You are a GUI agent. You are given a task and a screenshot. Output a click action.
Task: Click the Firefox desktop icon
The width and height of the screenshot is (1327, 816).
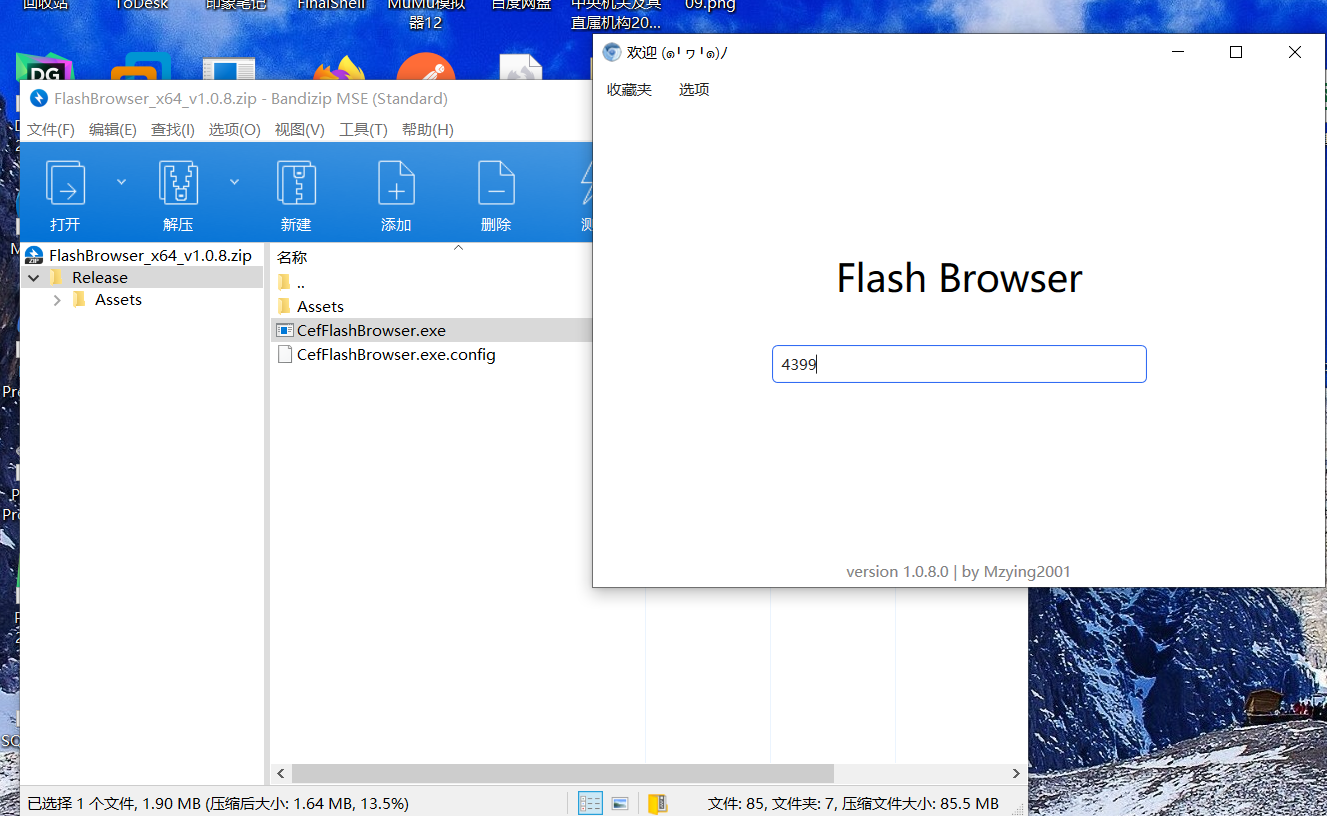[339, 68]
